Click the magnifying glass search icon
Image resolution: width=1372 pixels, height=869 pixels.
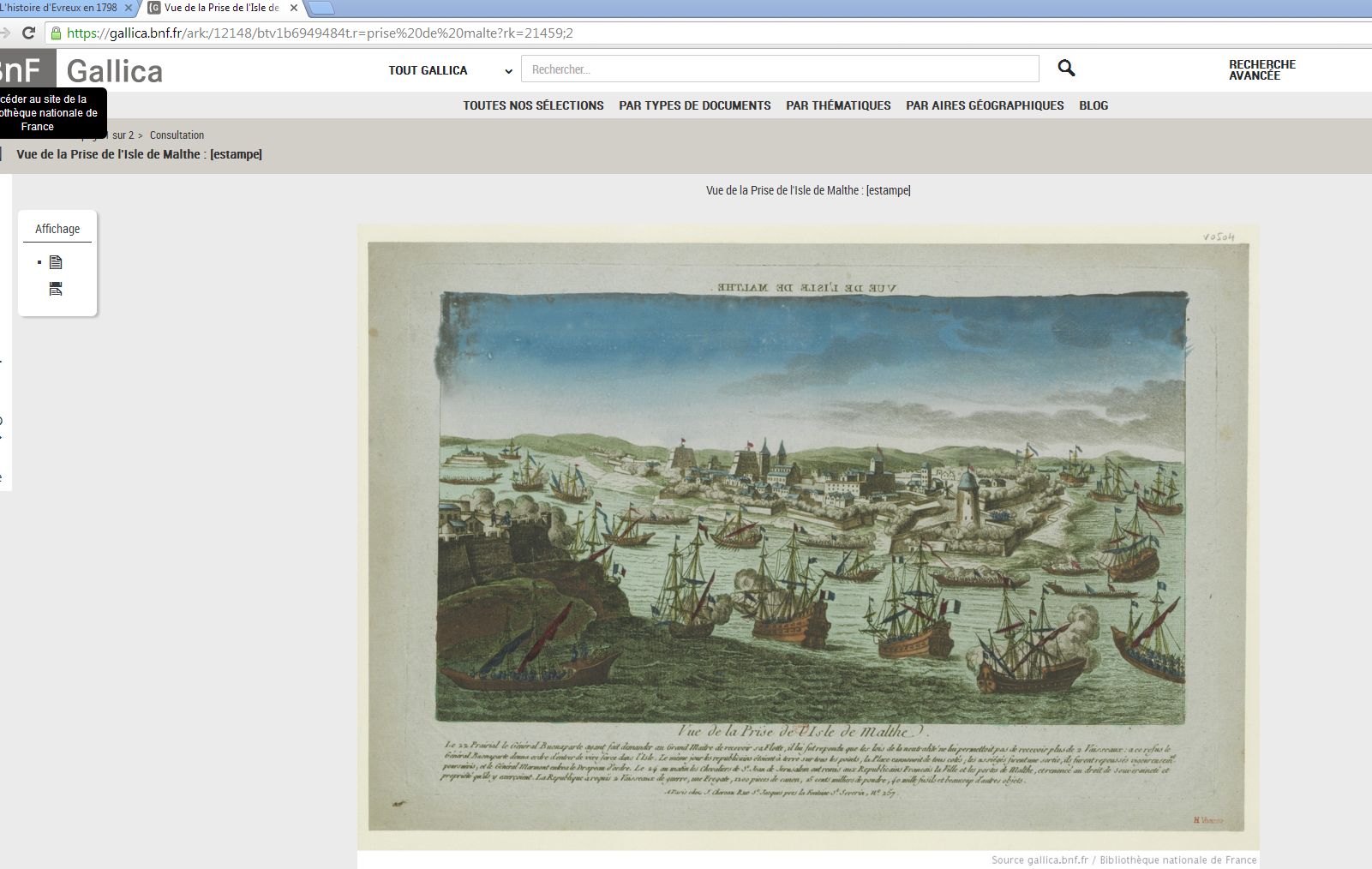coord(1066,68)
